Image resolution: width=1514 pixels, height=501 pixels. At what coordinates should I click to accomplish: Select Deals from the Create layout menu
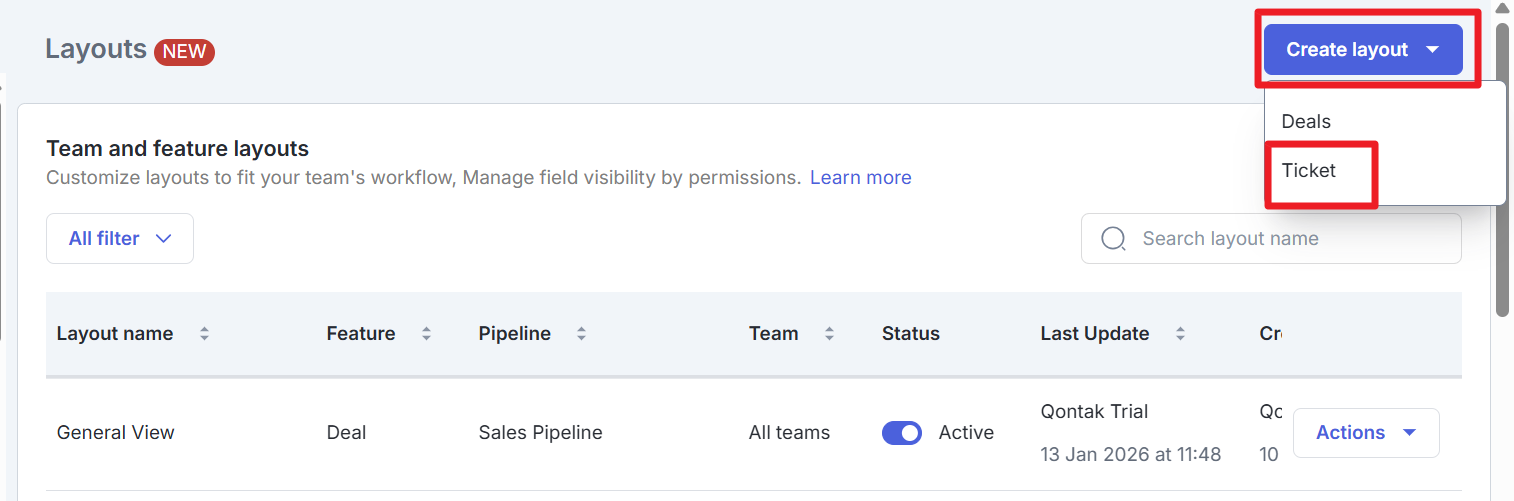[x=1306, y=121]
